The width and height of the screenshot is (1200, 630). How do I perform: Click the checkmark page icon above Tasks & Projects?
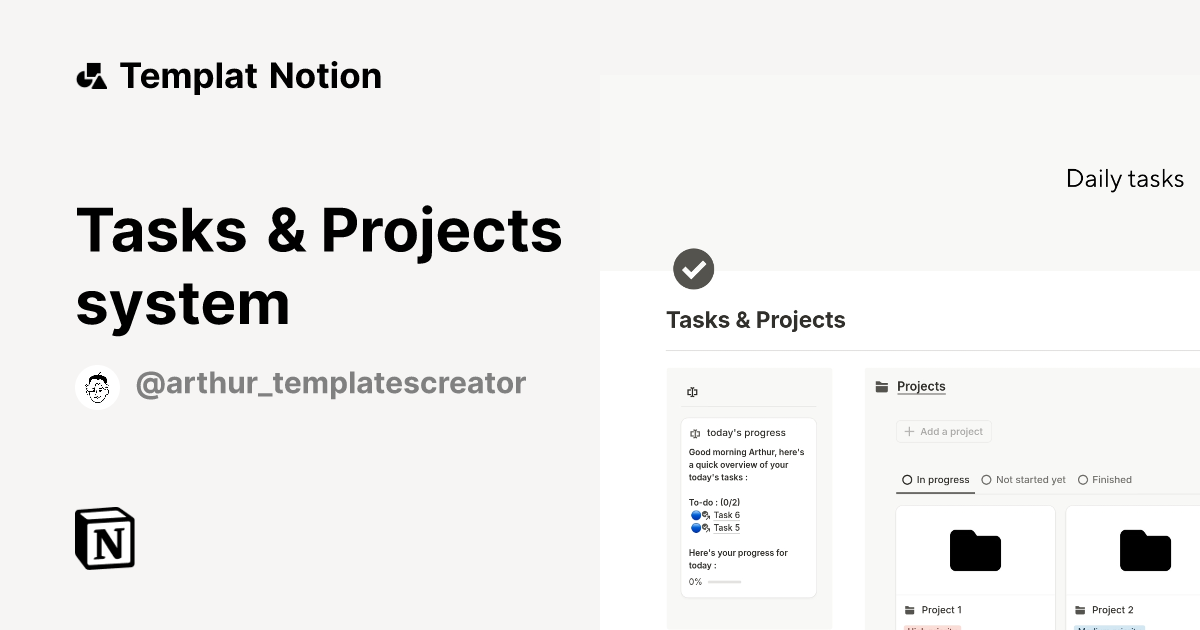coord(693,268)
